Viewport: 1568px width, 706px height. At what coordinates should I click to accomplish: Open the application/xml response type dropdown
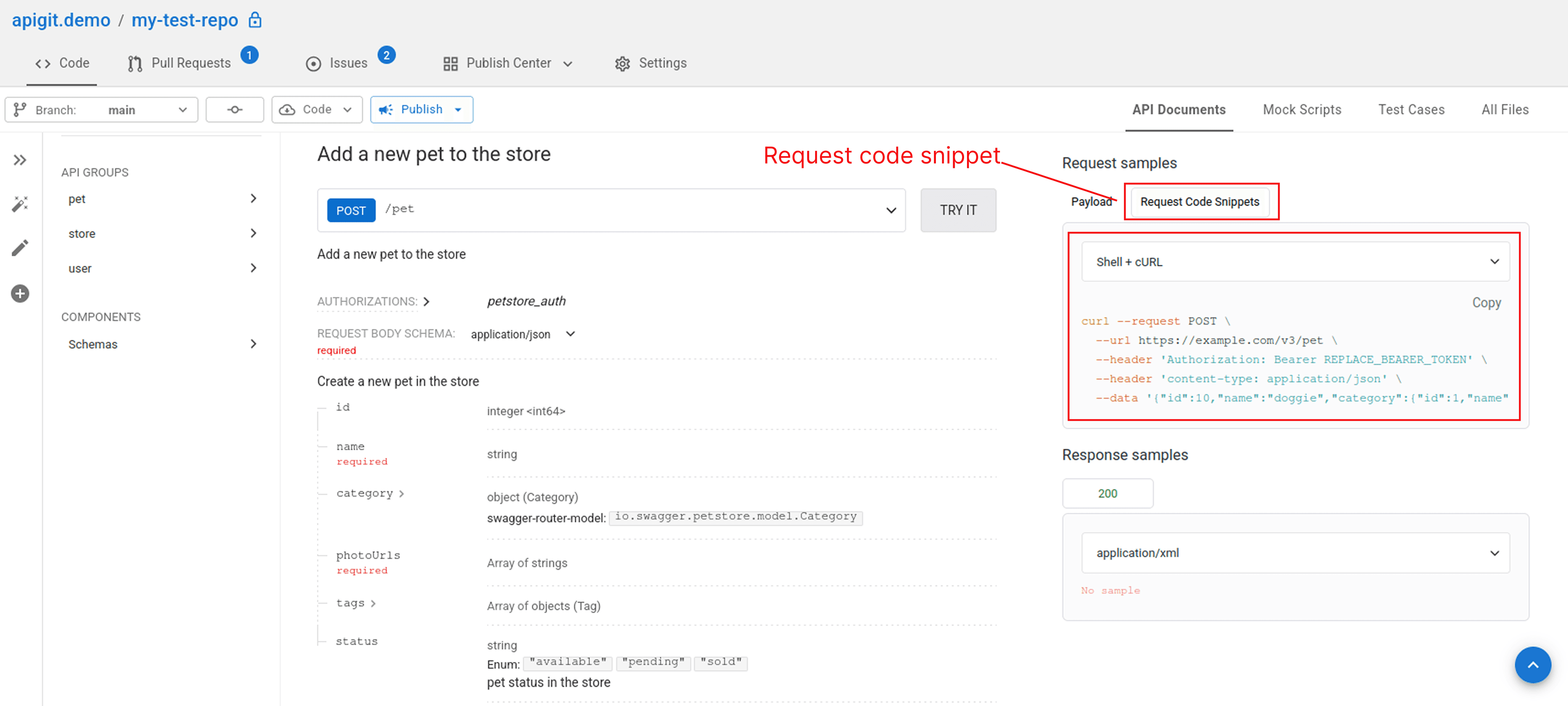(1295, 552)
